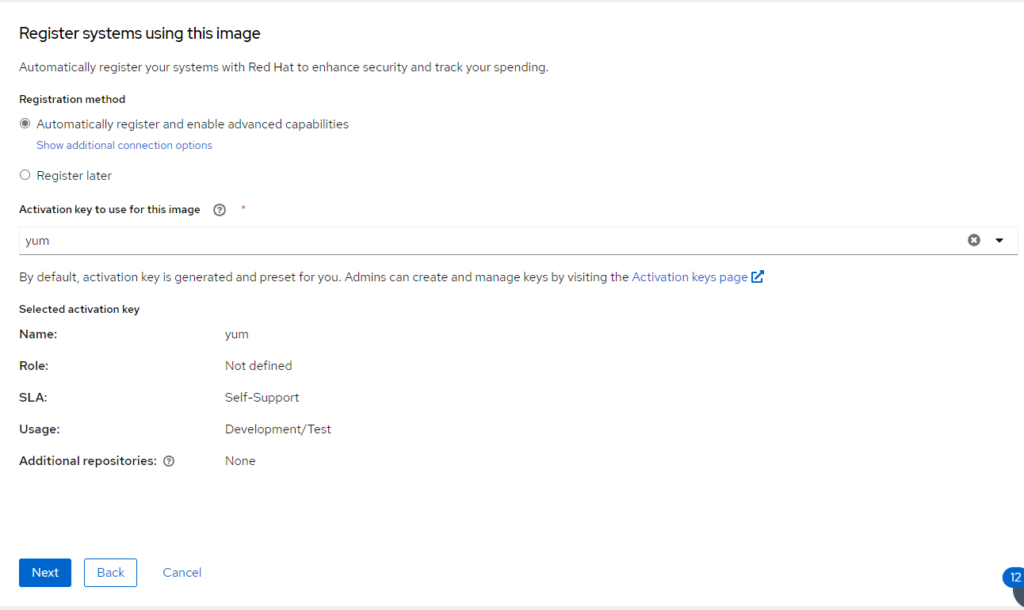Select the Automatically register radio option
Viewport: 1024px width, 610px height.
click(x=25, y=124)
